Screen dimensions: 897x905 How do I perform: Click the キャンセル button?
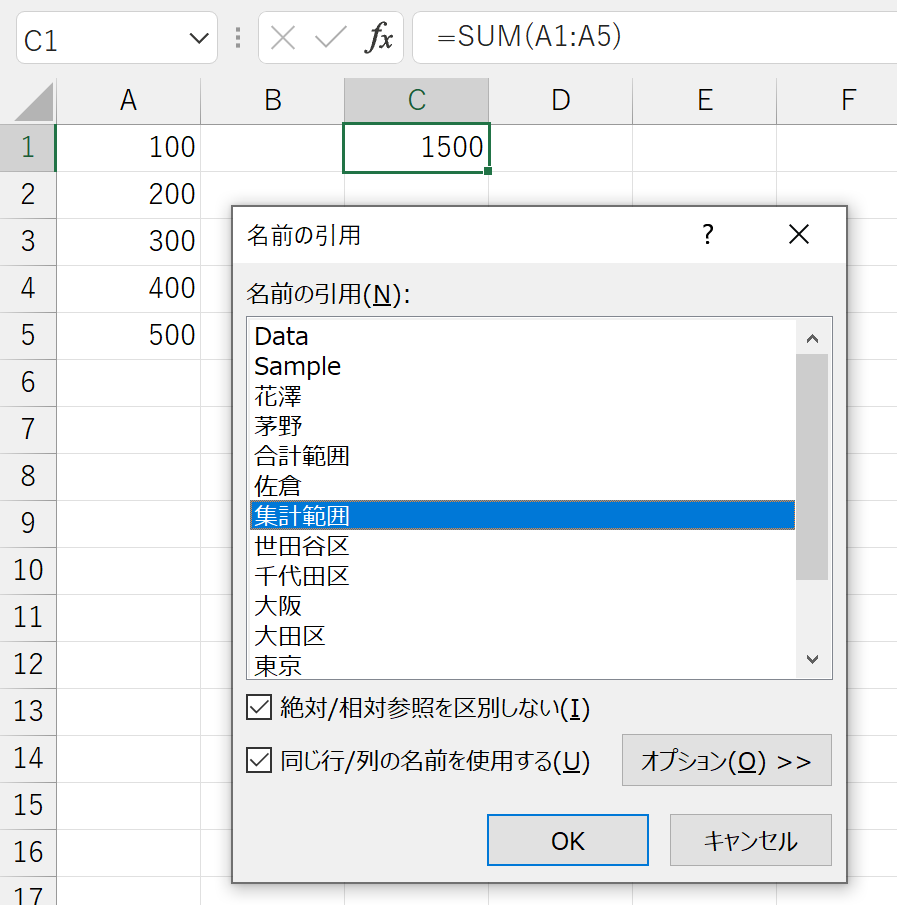click(x=750, y=840)
